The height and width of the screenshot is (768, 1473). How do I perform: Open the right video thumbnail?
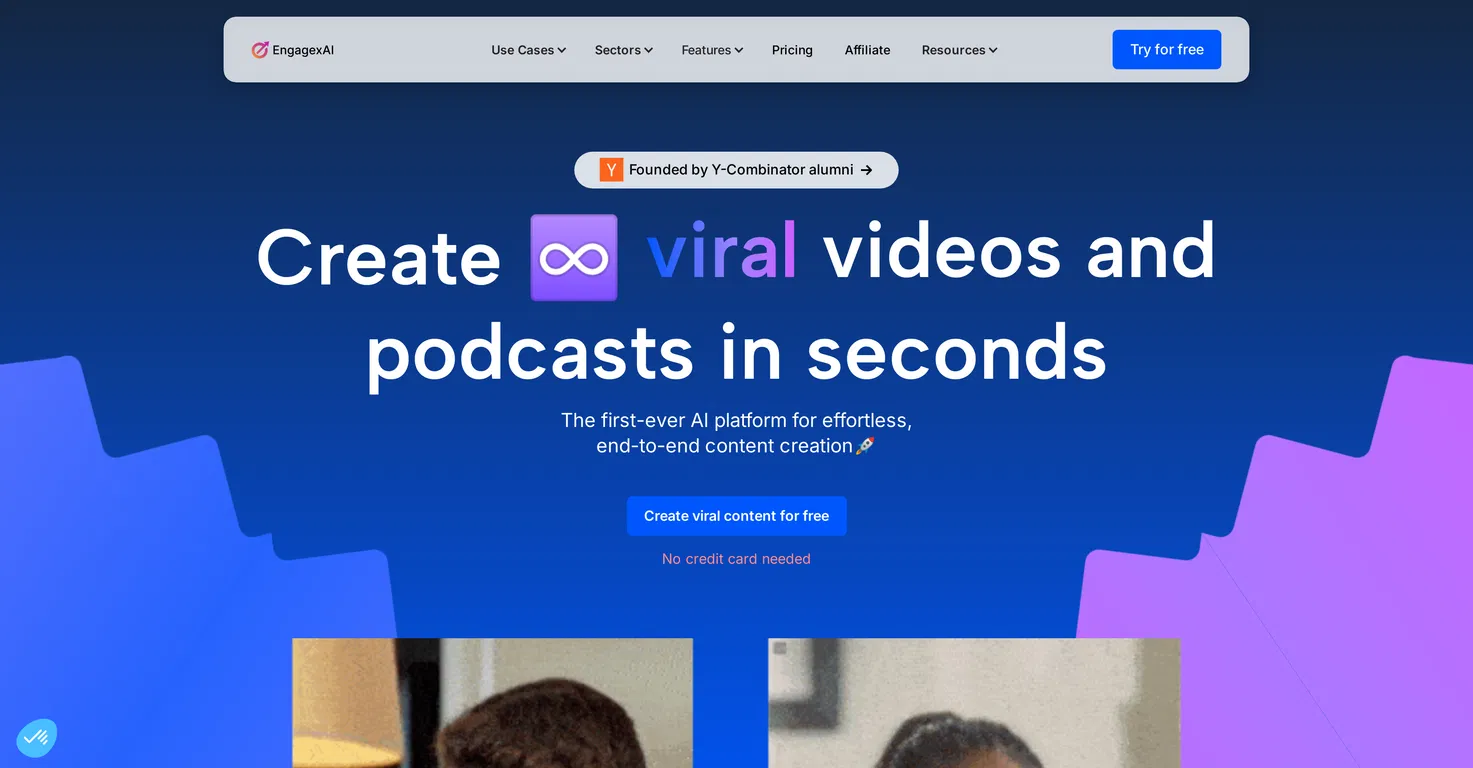(974, 703)
